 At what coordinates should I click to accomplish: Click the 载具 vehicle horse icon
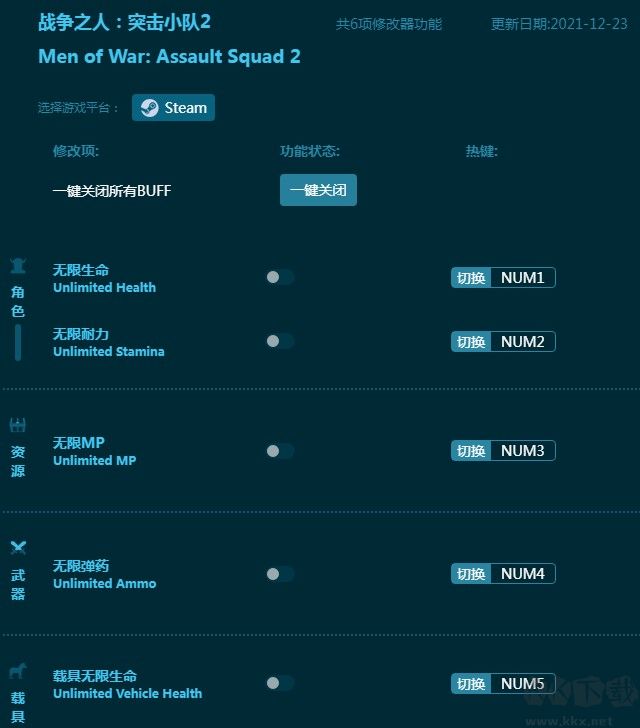pyautogui.click(x=18, y=671)
